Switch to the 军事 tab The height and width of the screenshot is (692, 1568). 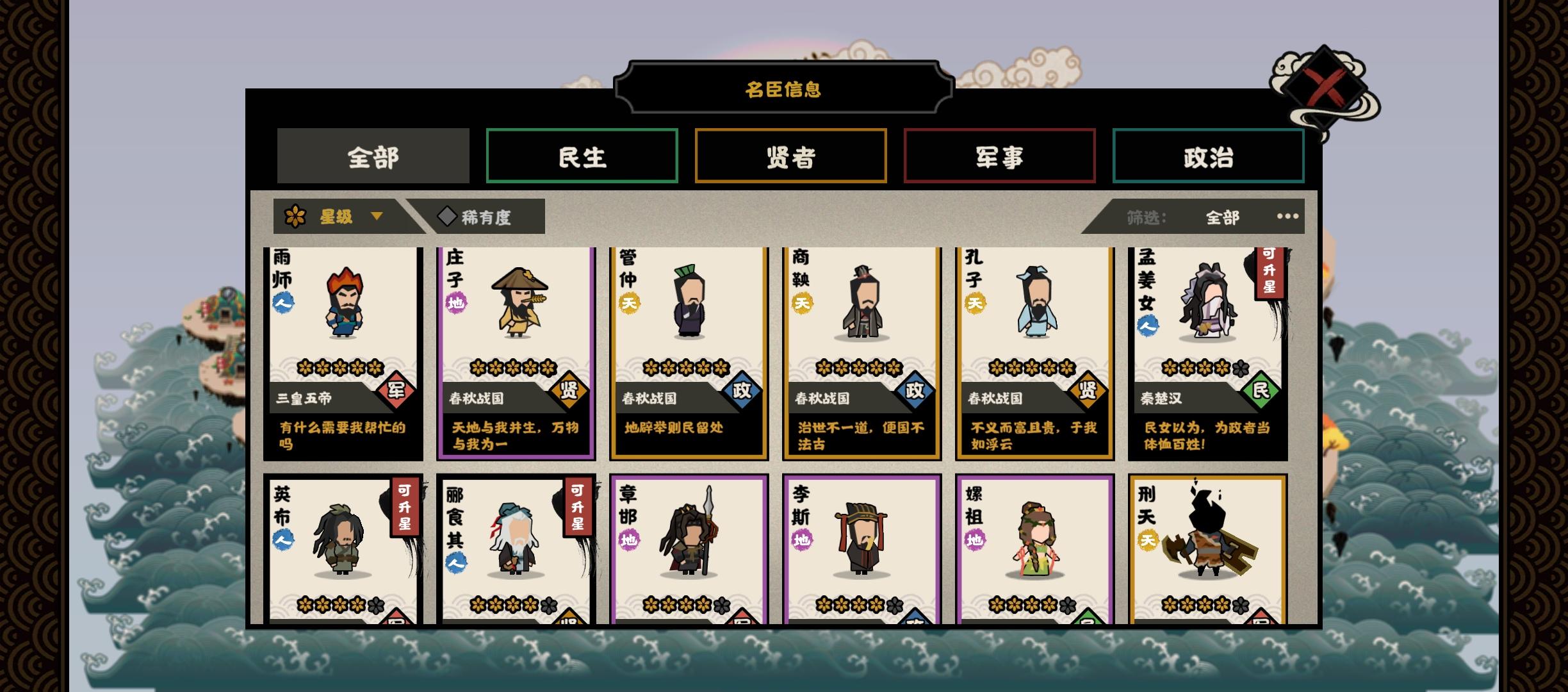999,156
